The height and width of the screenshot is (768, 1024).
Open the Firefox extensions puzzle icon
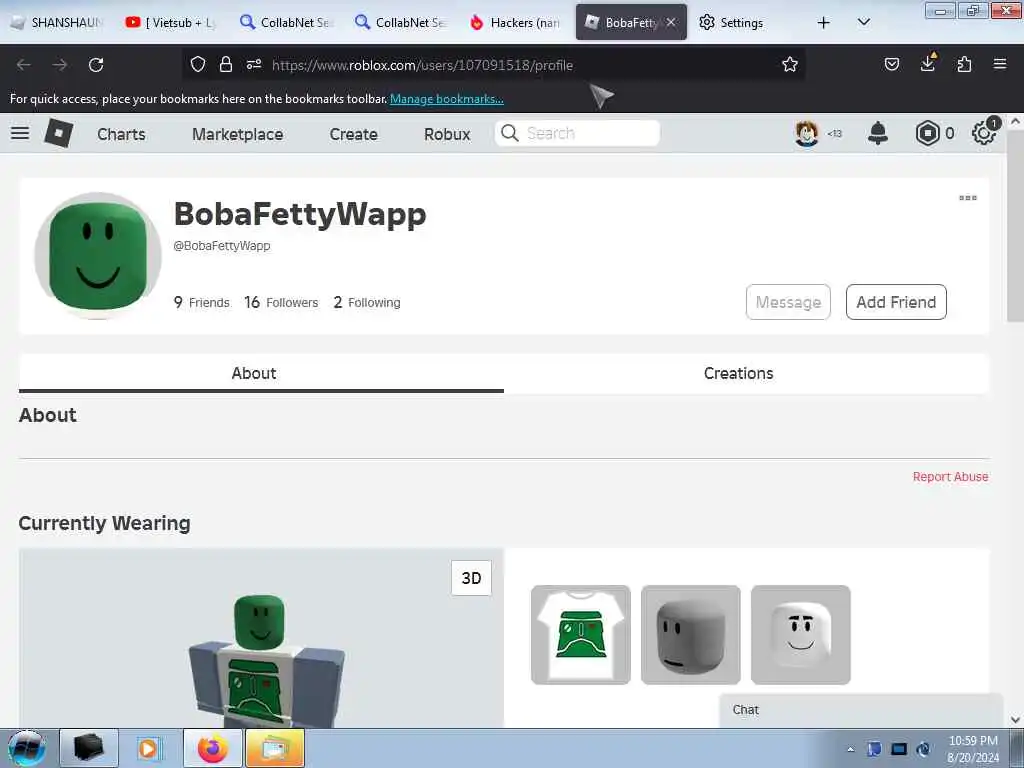(964, 65)
